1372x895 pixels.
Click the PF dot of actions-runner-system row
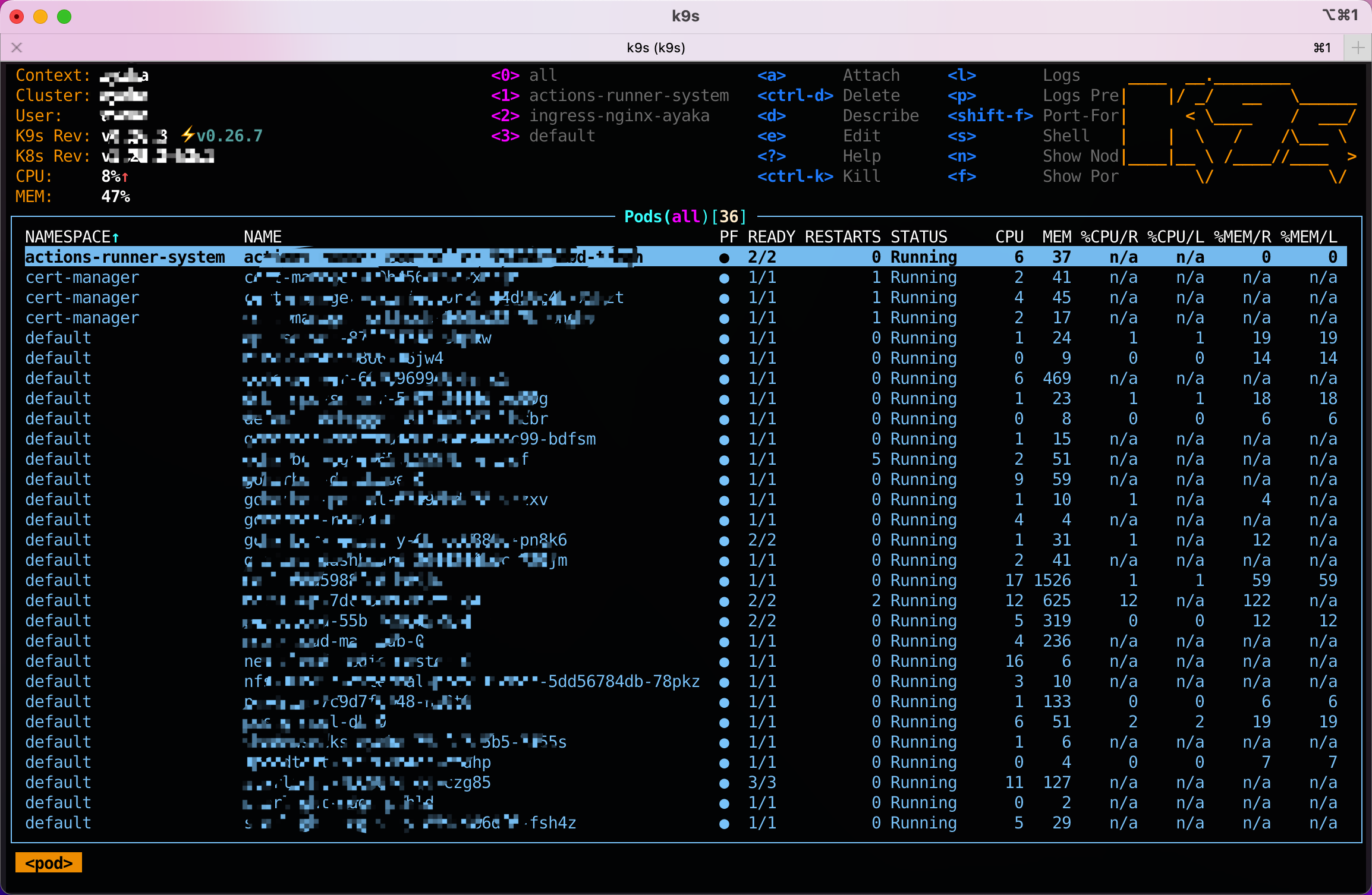(x=724, y=258)
